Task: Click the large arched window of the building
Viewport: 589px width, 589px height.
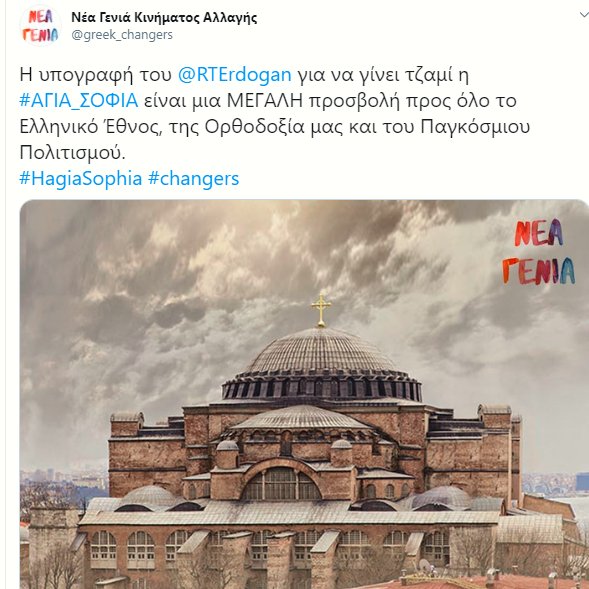Action: [x=281, y=484]
